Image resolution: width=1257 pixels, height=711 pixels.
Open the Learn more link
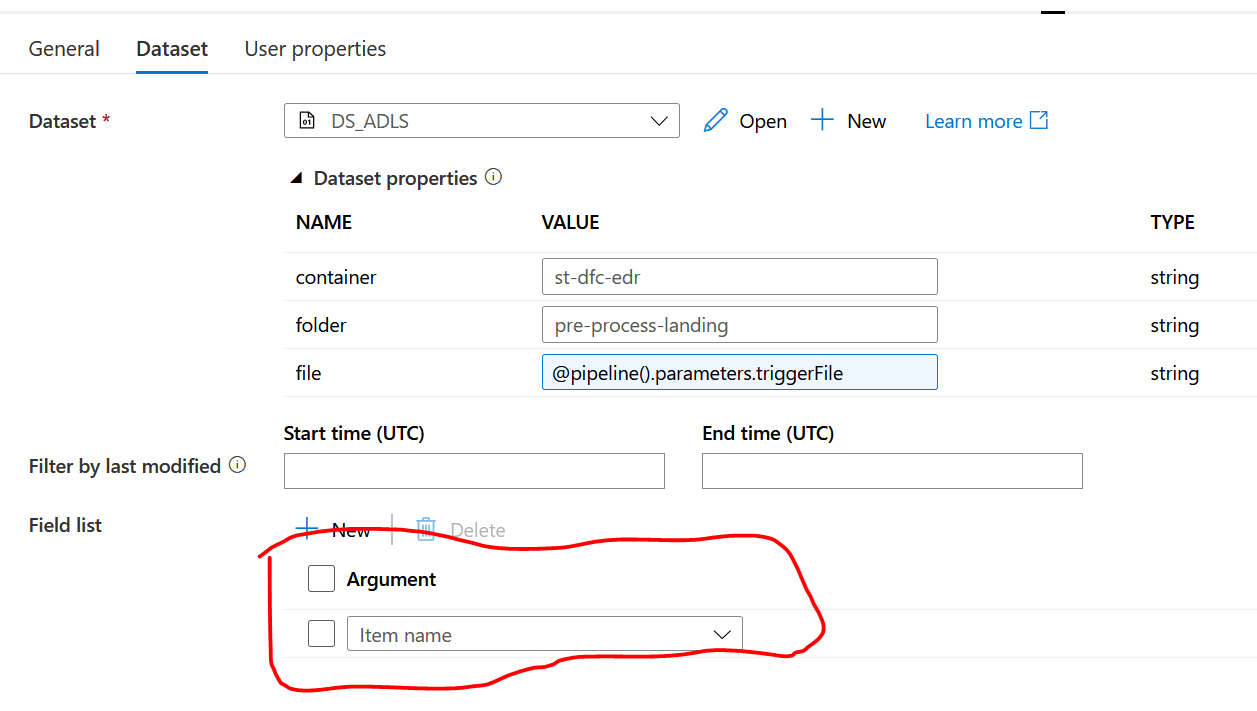click(x=973, y=121)
